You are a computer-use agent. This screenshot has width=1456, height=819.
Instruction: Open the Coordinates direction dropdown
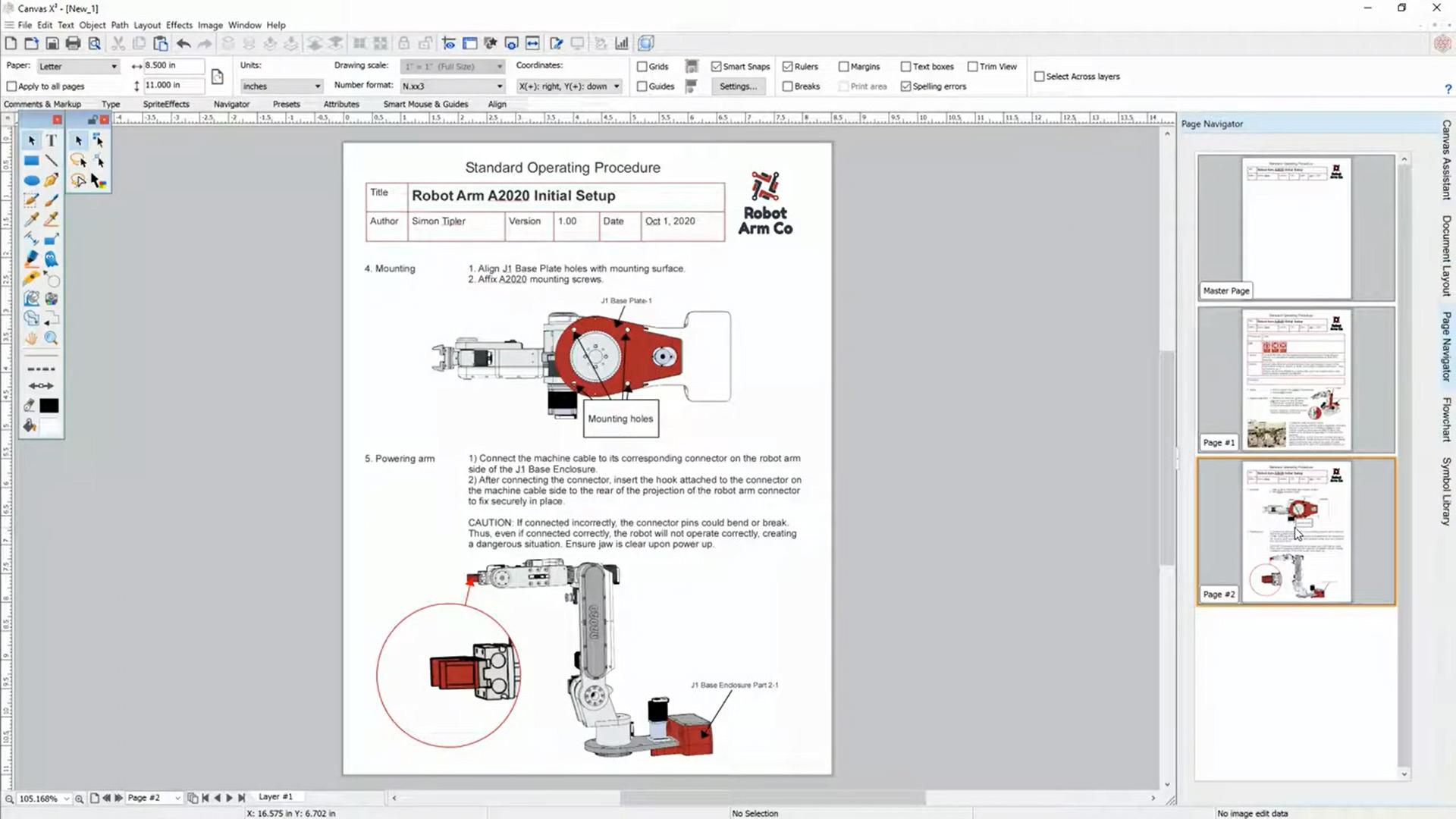(570, 86)
